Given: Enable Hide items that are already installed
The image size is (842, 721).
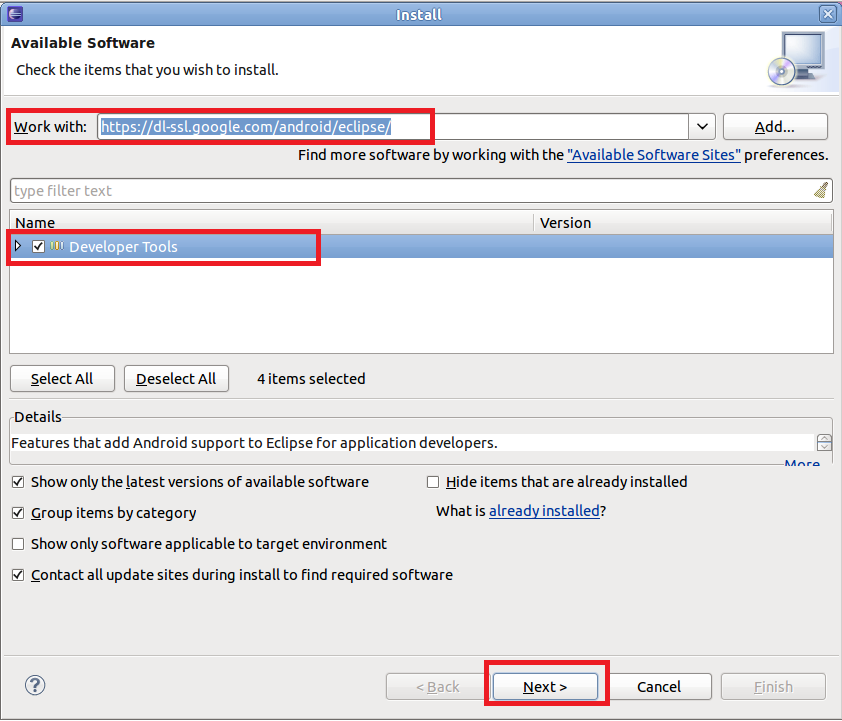Looking at the screenshot, I should coord(433,482).
